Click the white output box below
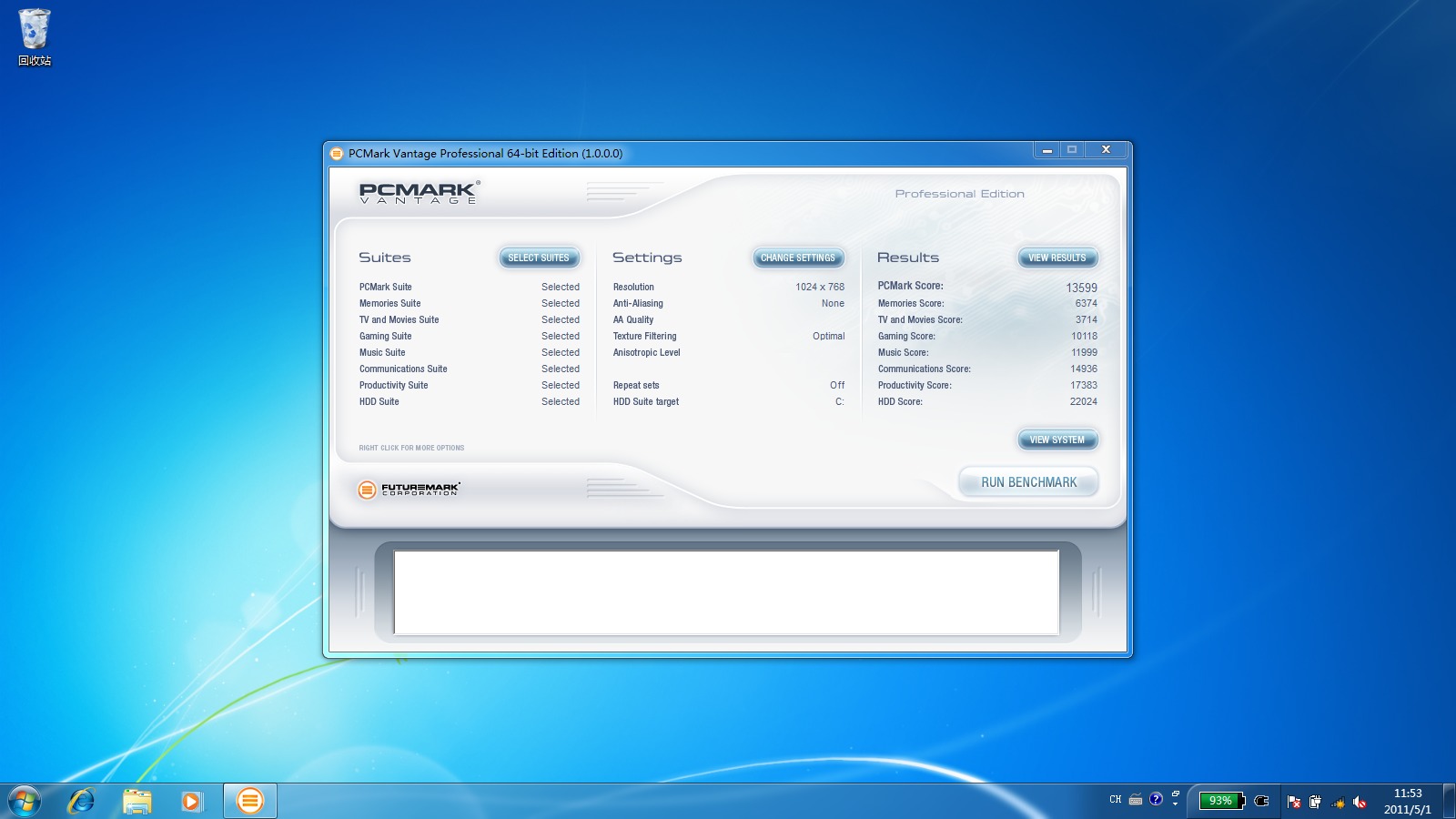This screenshot has height=819, width=1456. (726, 592)
